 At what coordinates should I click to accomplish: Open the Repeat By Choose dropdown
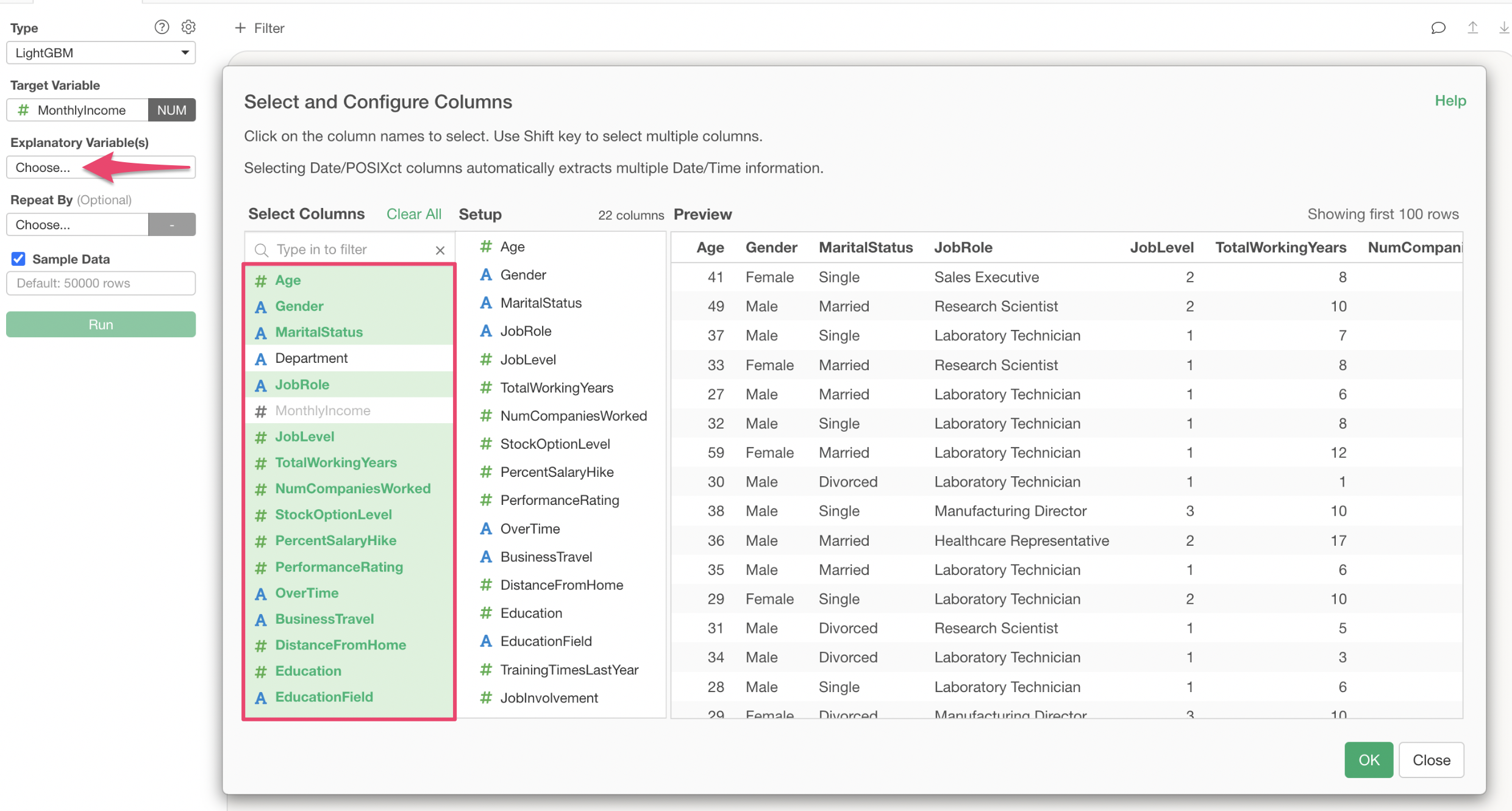click(77, 224)
